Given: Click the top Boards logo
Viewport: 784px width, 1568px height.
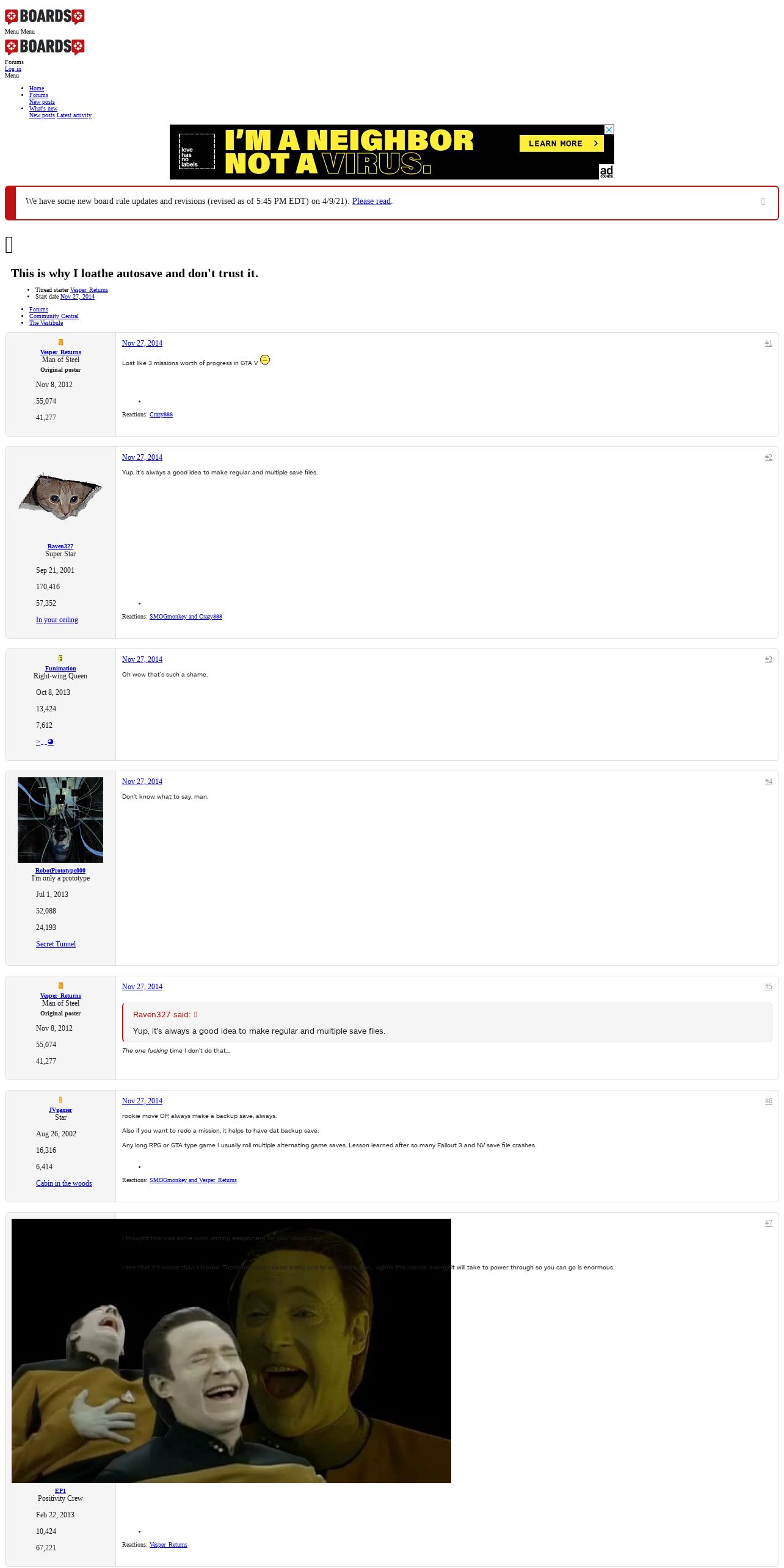Looking at the screenshot, I should pyautogui.click(x=45, y=16).
